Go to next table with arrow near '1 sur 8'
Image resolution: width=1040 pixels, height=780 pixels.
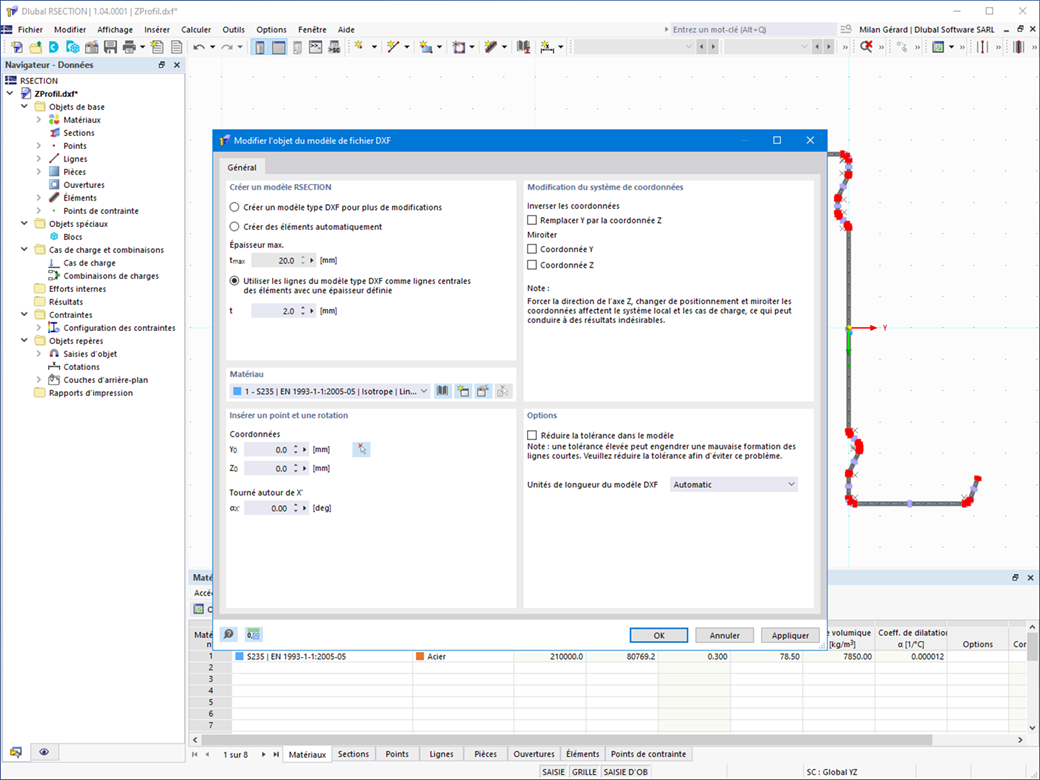[263, 755]
